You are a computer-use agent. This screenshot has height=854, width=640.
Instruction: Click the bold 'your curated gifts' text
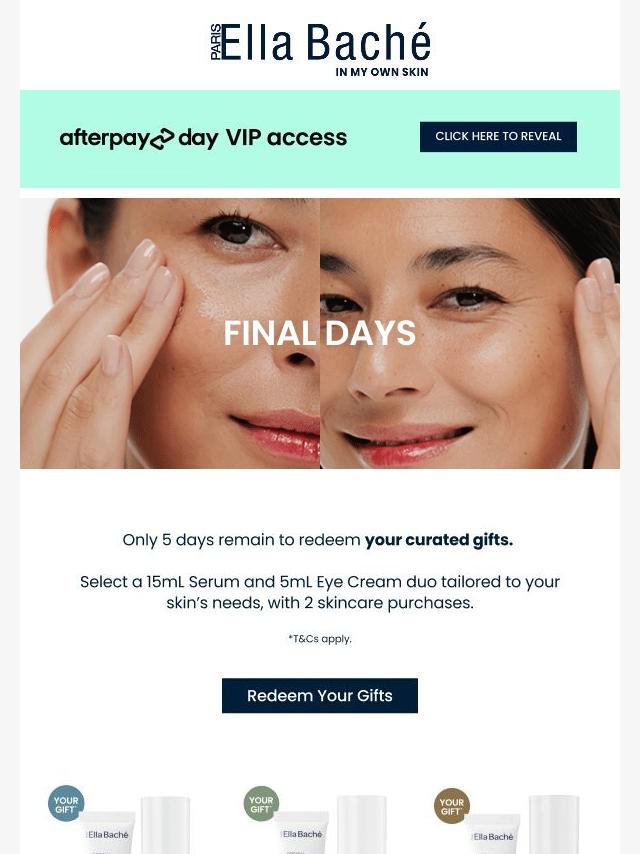(439, 540)
